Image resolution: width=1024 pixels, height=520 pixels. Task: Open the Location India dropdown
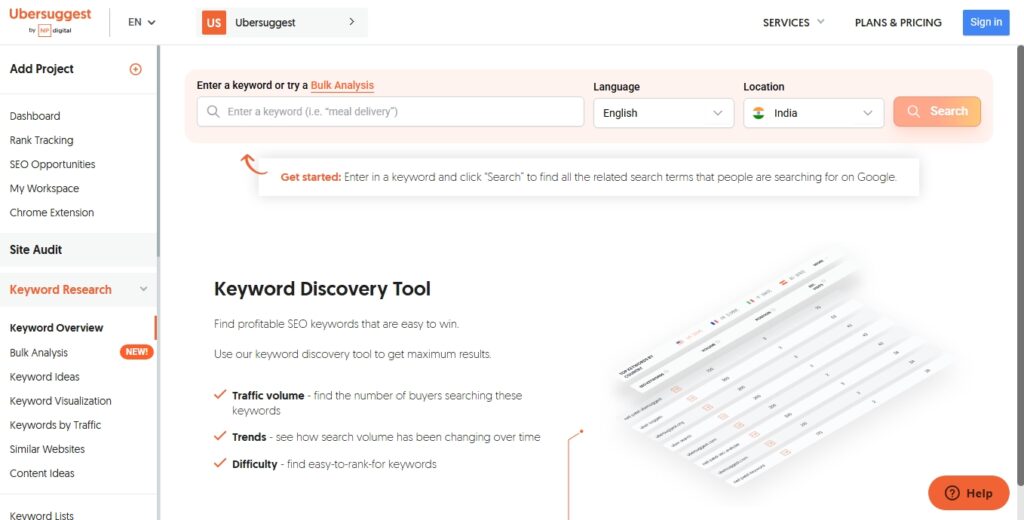pos(814,113)
